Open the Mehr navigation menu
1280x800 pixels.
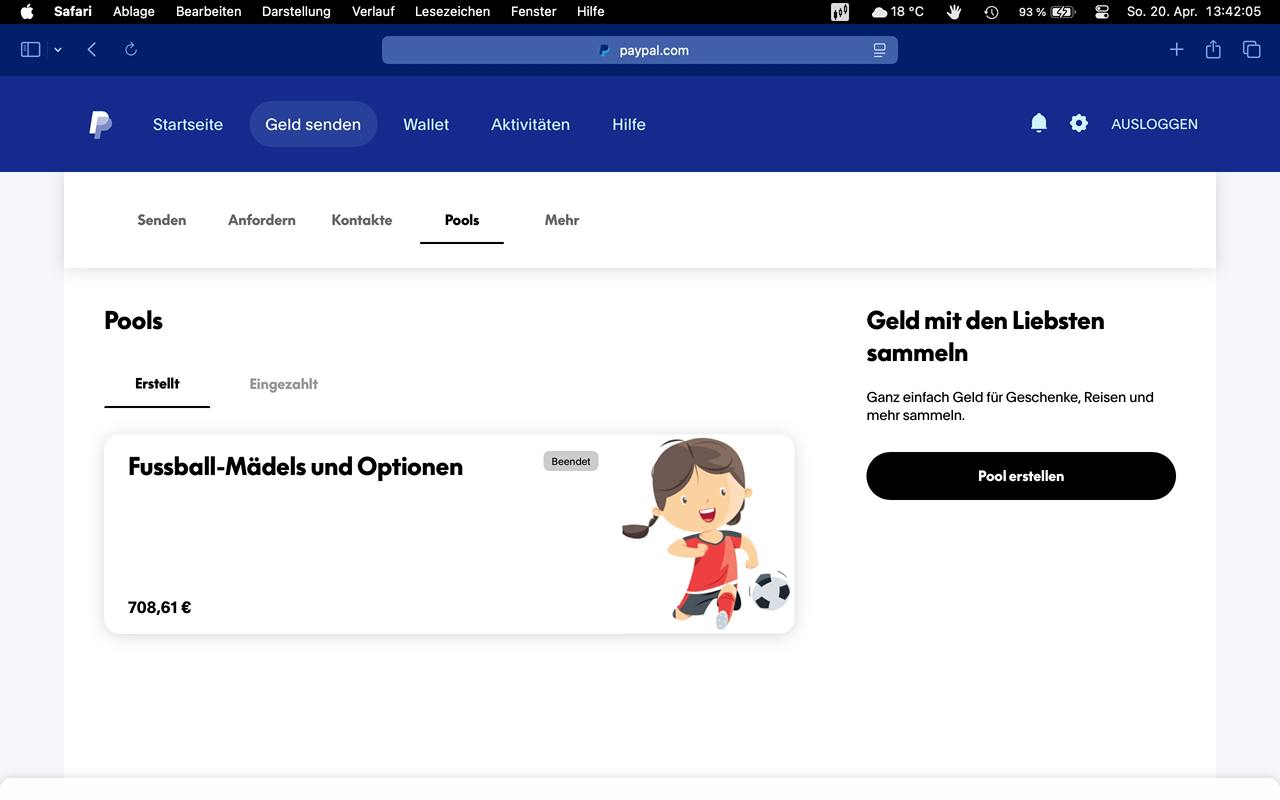pos(561,220)
